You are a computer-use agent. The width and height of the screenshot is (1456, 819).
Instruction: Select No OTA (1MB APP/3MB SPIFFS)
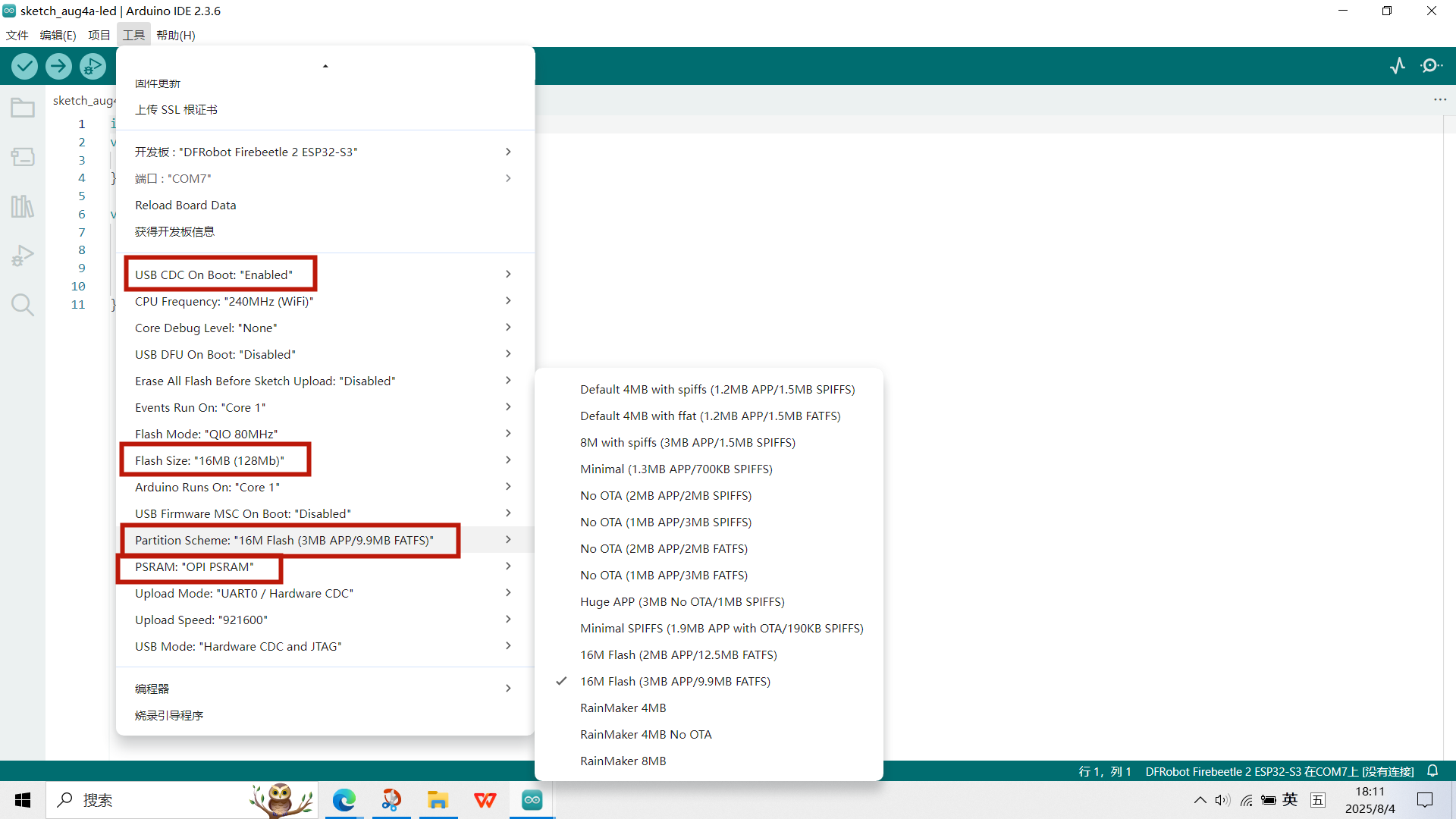coord(708,522)
